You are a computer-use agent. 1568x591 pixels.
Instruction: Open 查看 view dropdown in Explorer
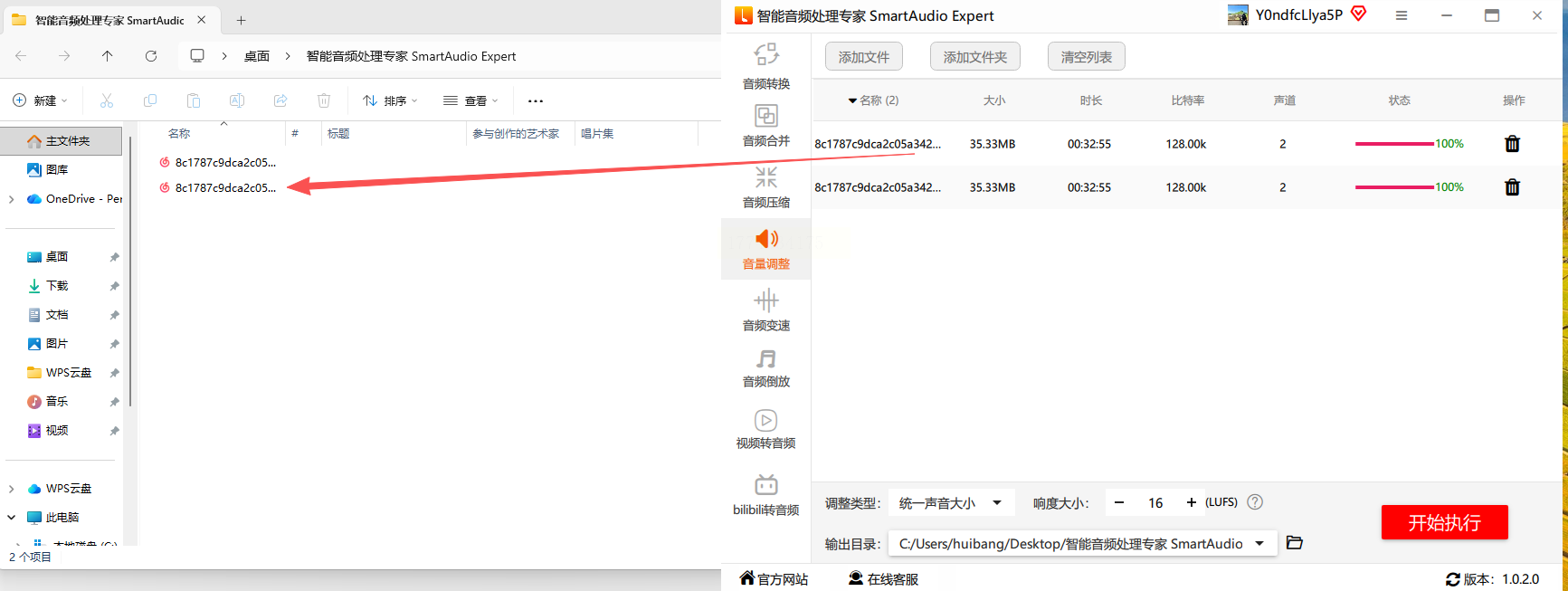coord(470,100)
